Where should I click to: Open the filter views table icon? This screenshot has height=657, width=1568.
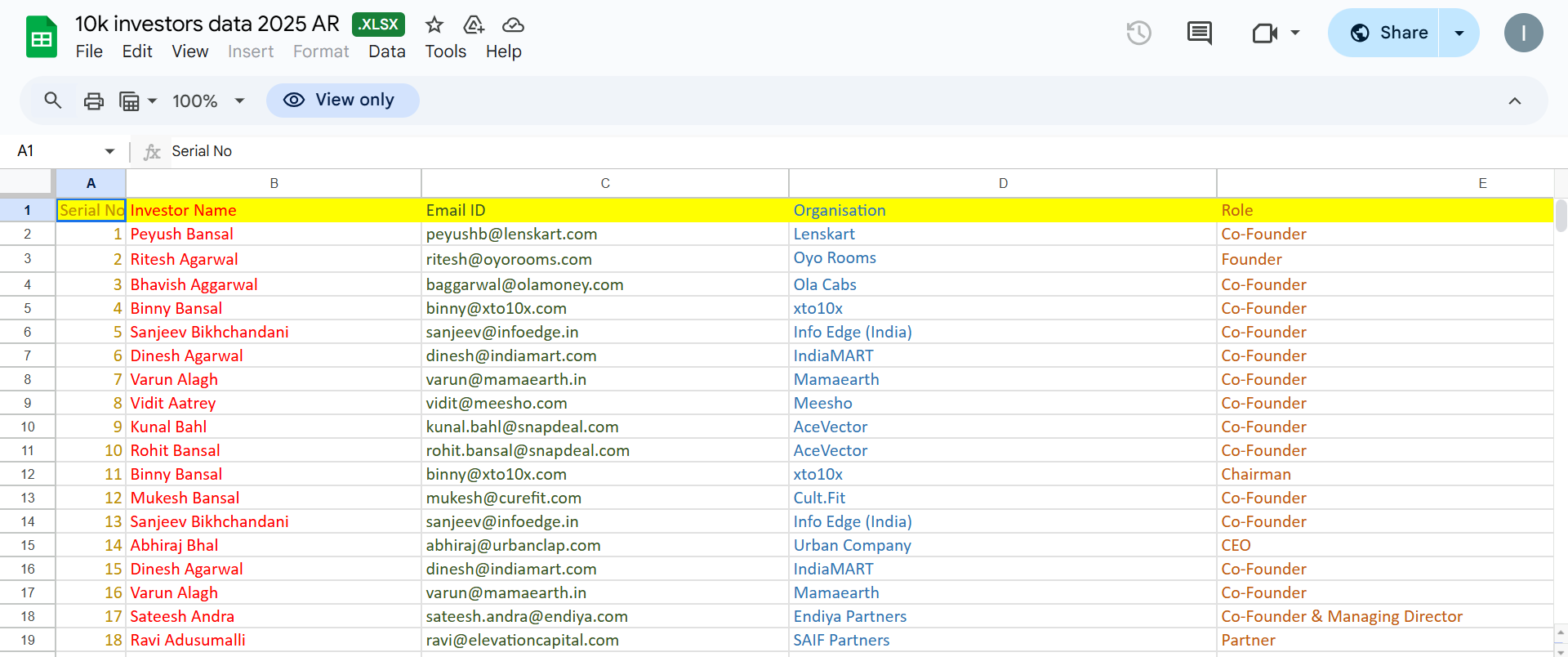(129, 101)
